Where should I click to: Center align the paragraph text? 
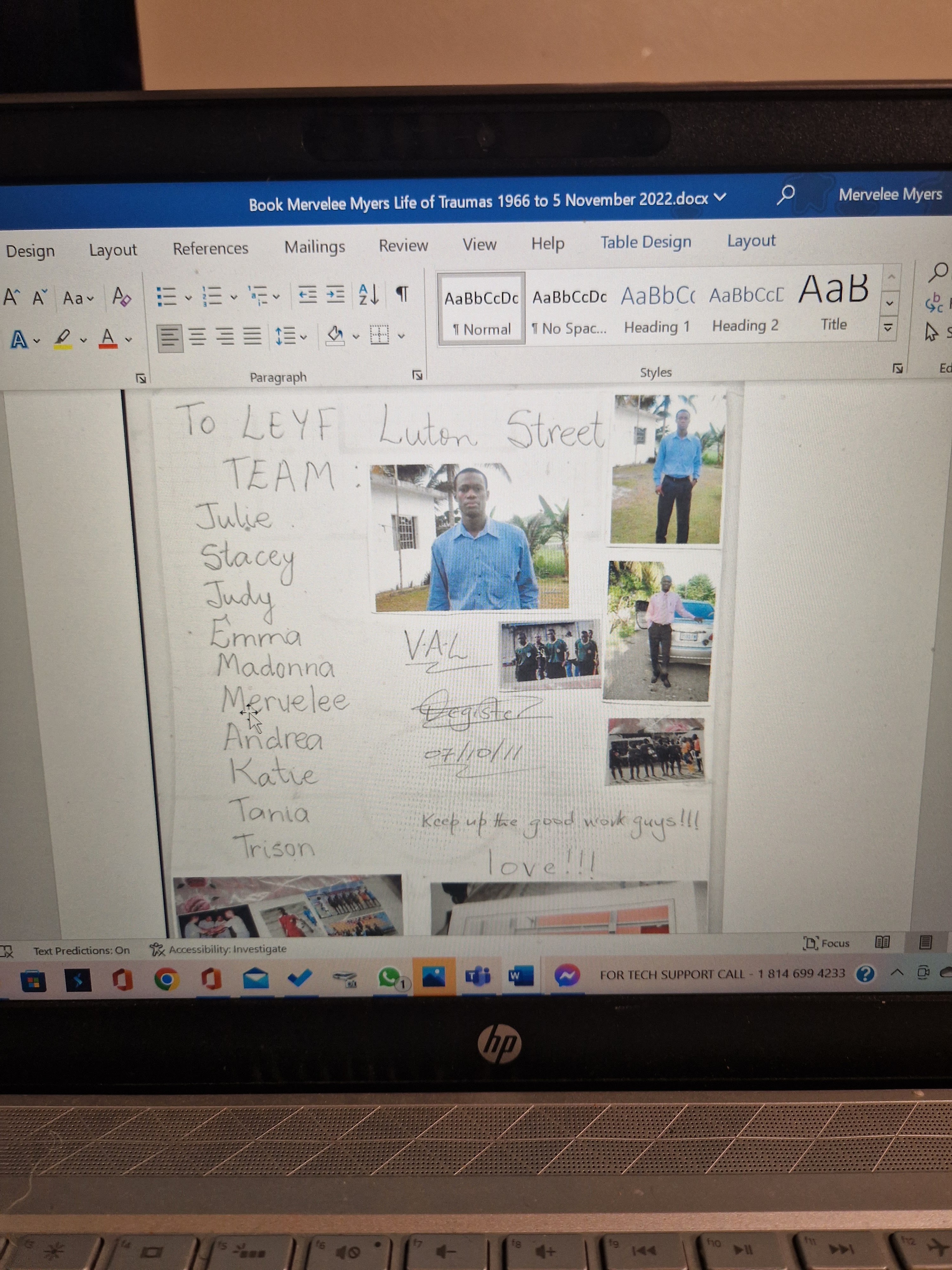coord(197,337)
